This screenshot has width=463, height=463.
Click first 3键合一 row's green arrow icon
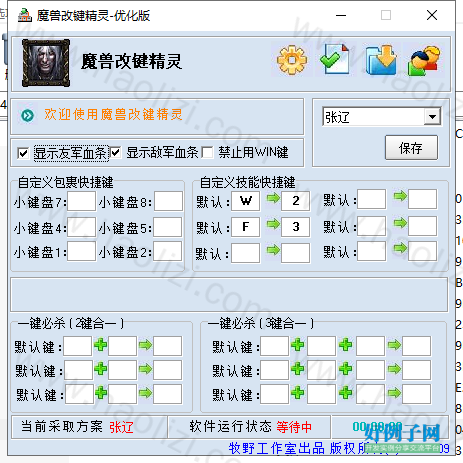click(394, 345)
